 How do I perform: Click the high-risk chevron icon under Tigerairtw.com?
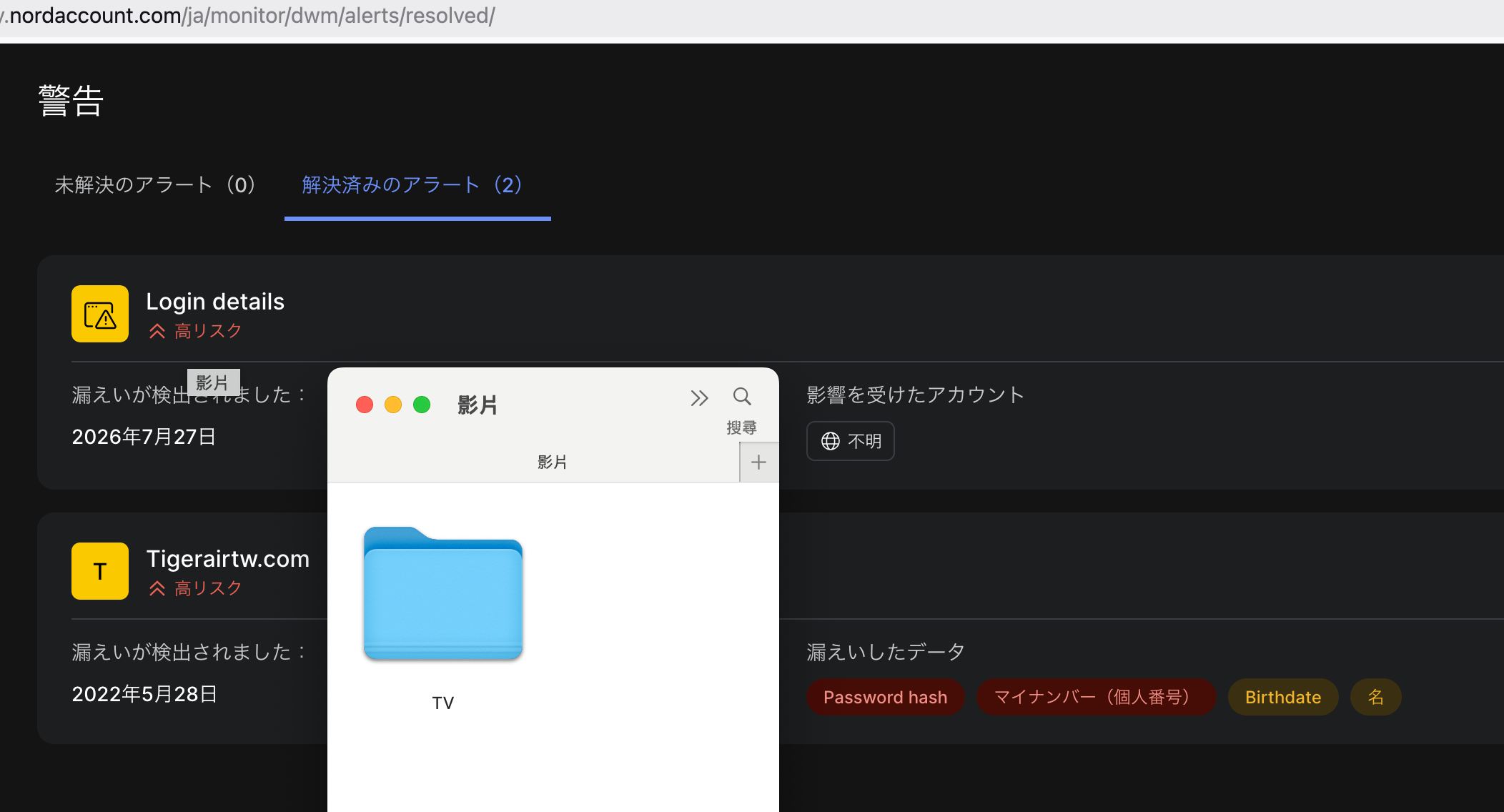coord(157,588)
